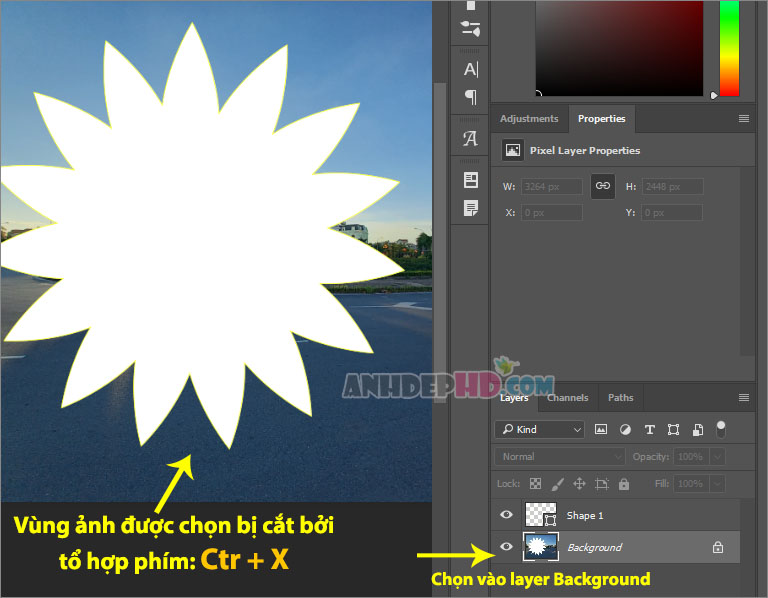
Task: Filter layers by type layer icon
Action: 649,430
